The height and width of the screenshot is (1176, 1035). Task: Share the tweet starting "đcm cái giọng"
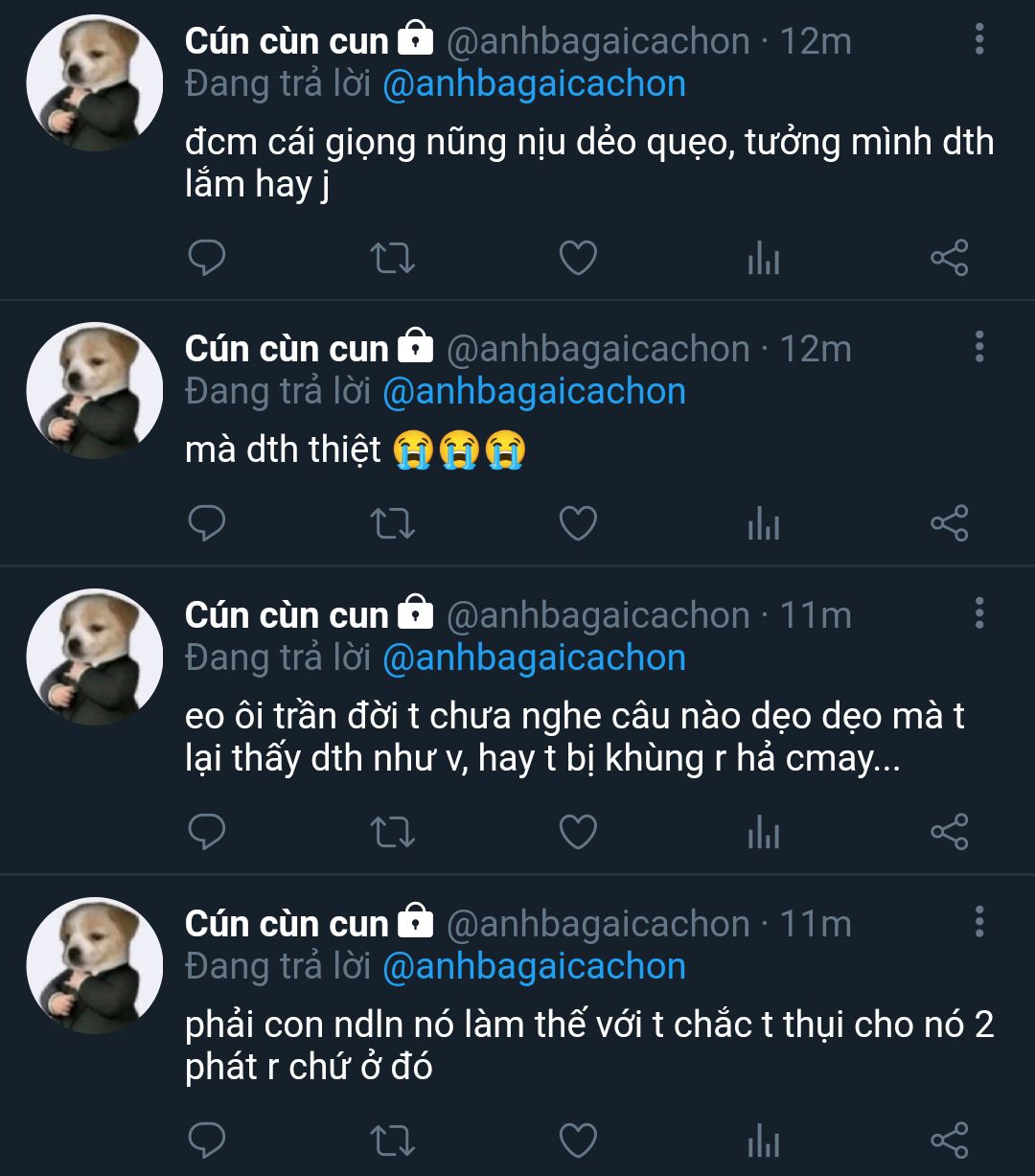click(x=949, y=258)
